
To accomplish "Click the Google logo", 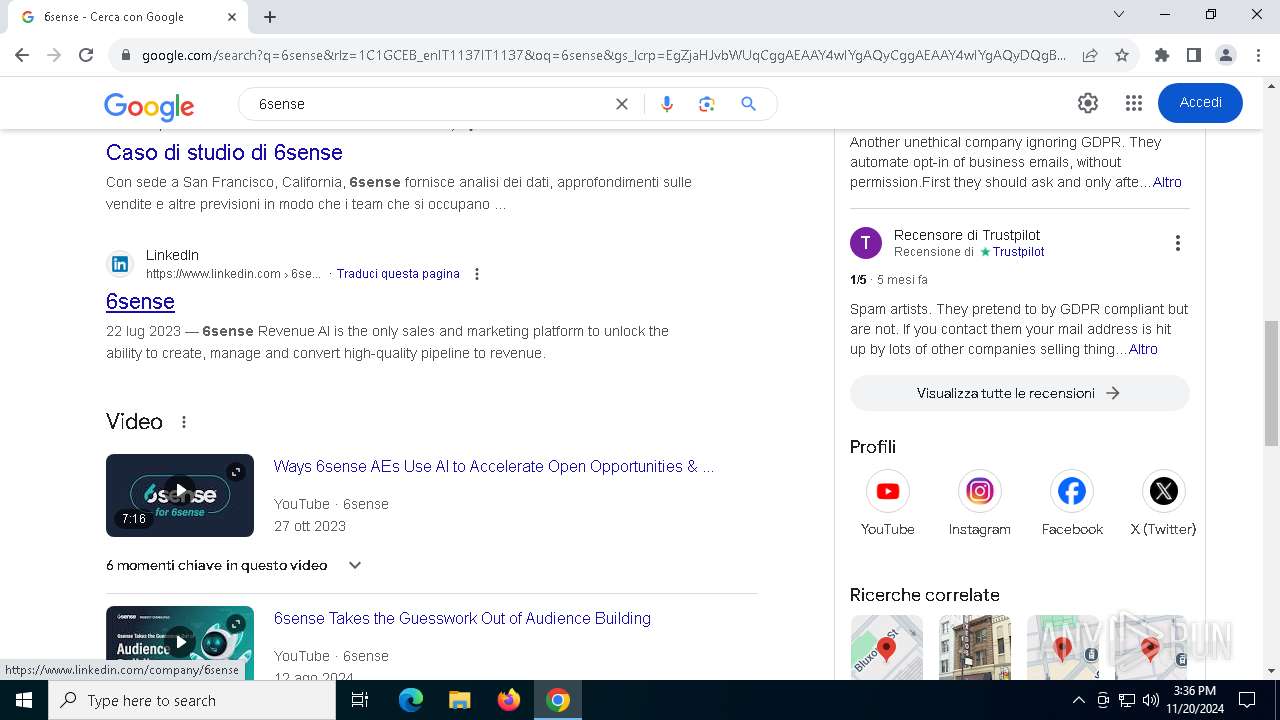I will tap(149, 105).
